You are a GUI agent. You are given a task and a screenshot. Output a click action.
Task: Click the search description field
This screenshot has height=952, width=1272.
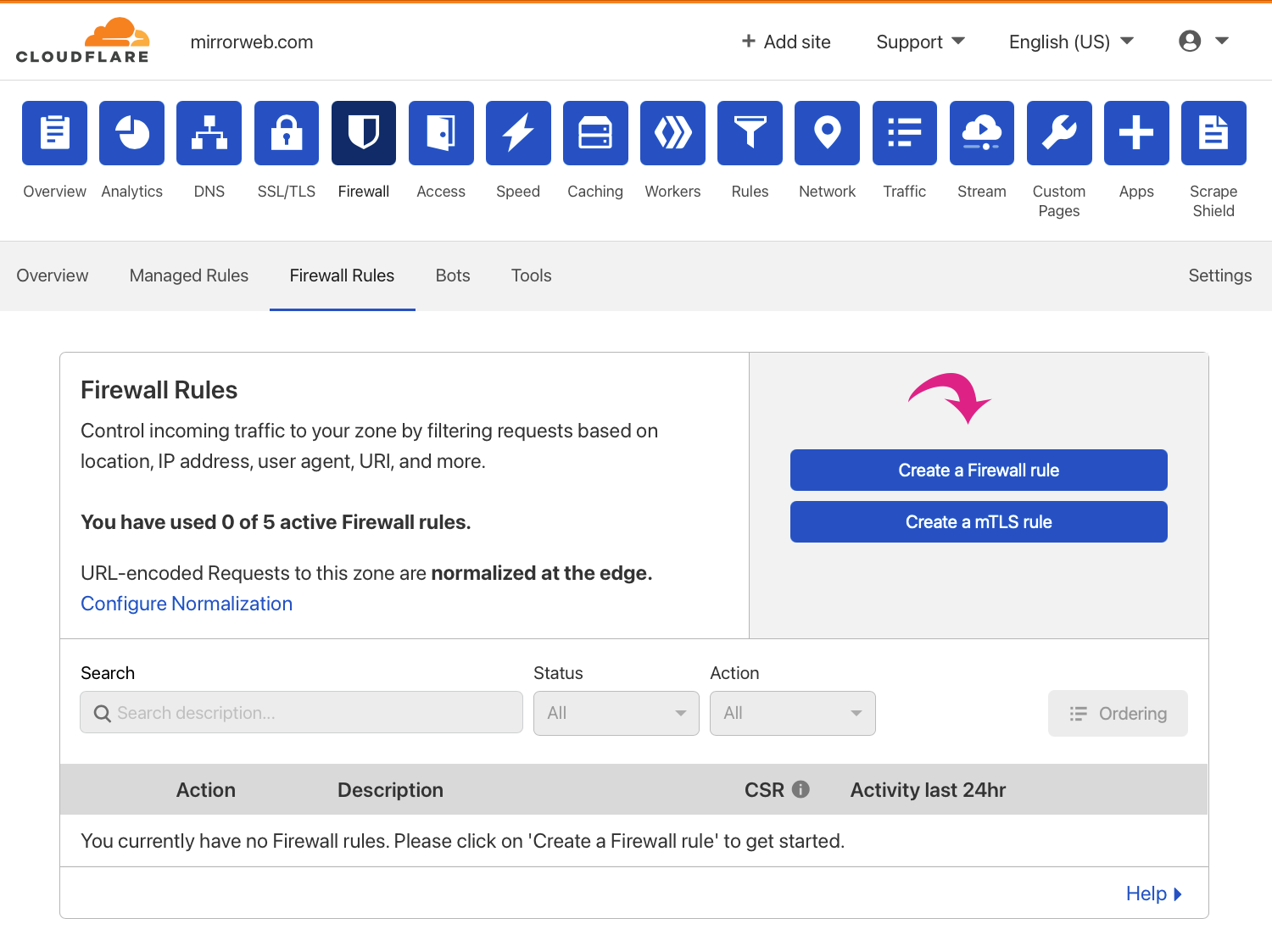click(x=301, y=713)
